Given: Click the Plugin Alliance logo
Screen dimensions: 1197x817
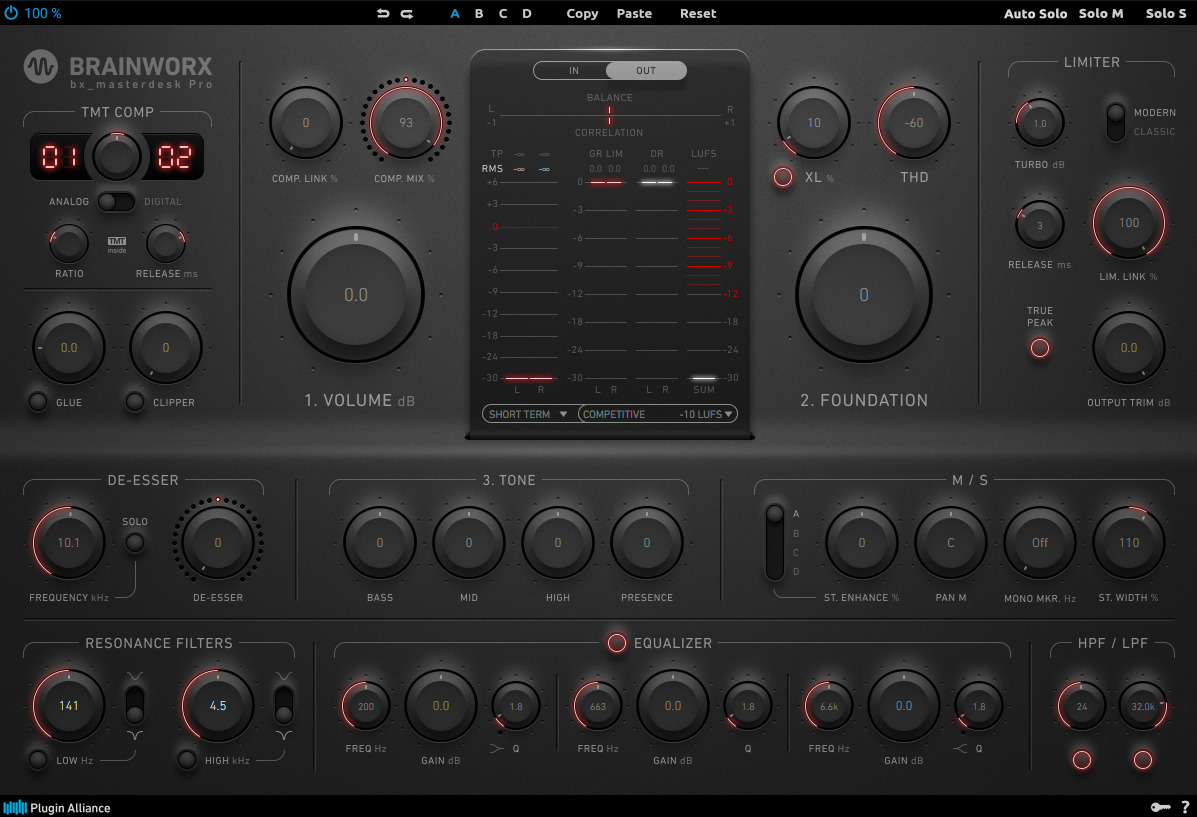Looking at the screenshot, I should coord(57,807).
